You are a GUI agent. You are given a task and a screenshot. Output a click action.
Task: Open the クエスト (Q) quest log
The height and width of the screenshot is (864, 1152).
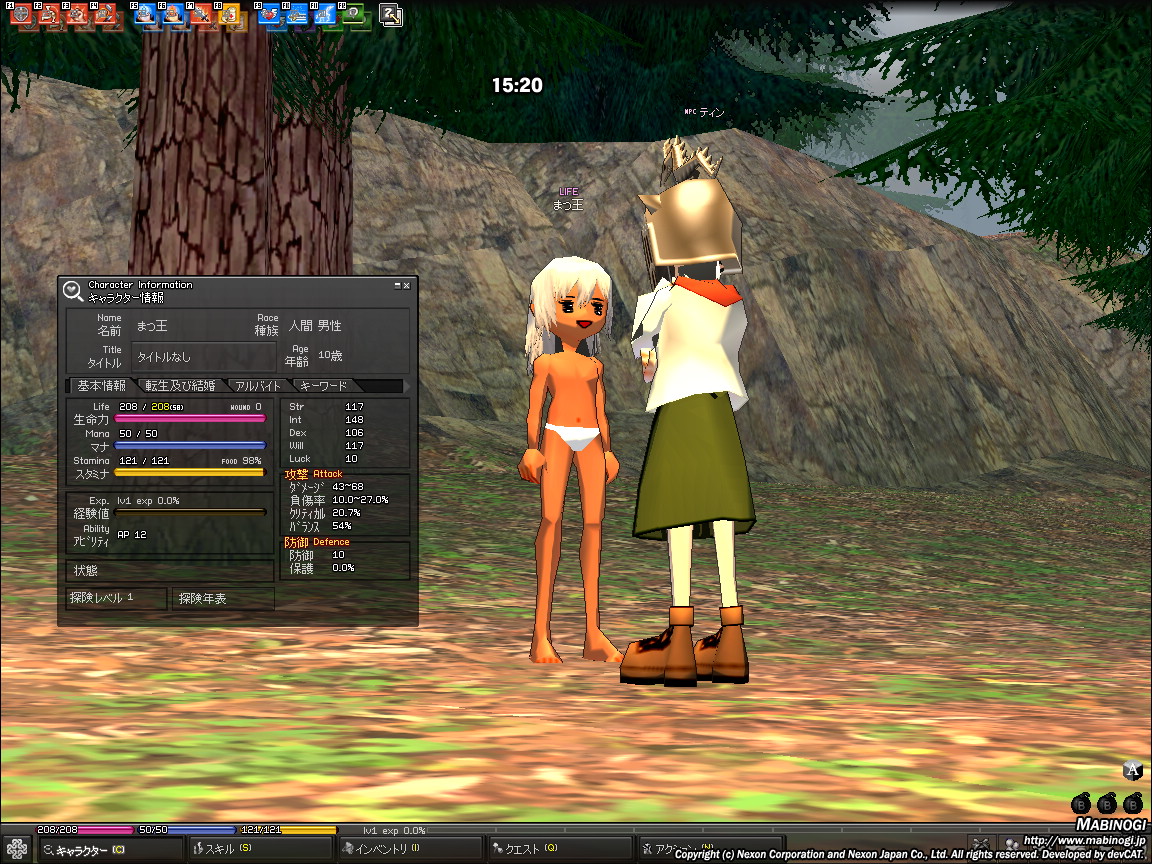point(560,849)
